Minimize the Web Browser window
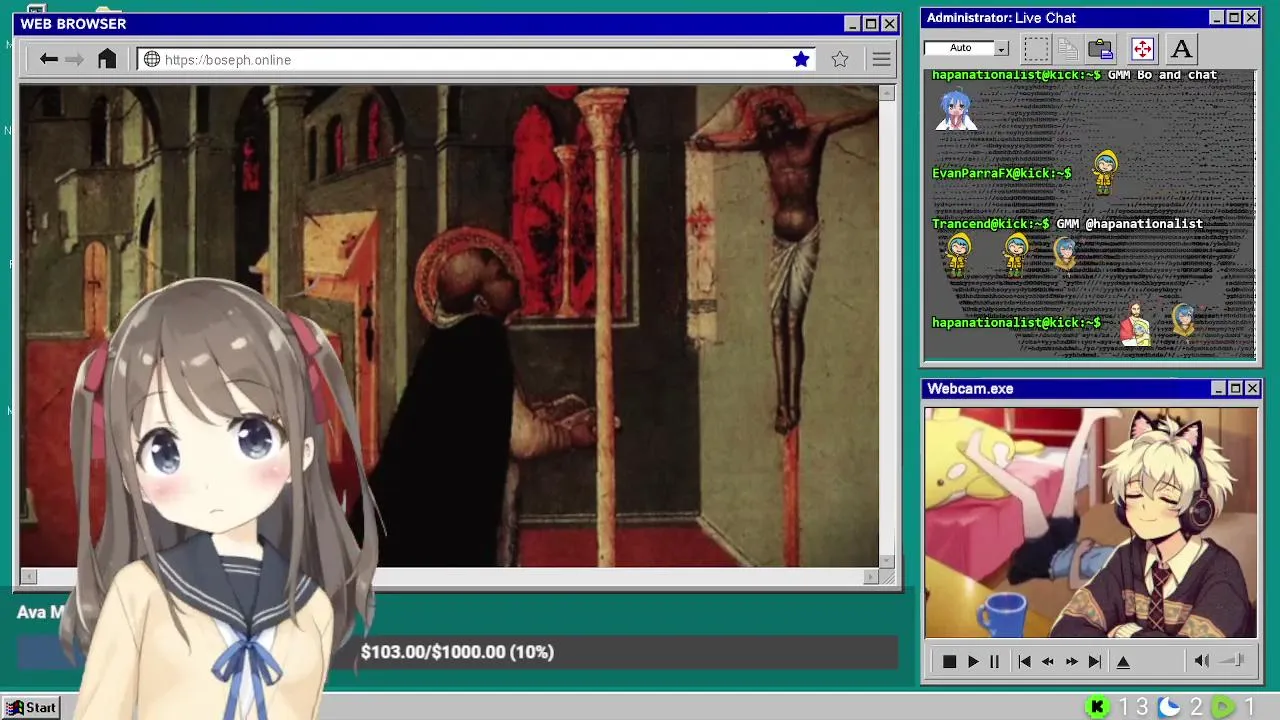Image resolution: width=1280 pixels, height=720 pixels. coord(852,24)
